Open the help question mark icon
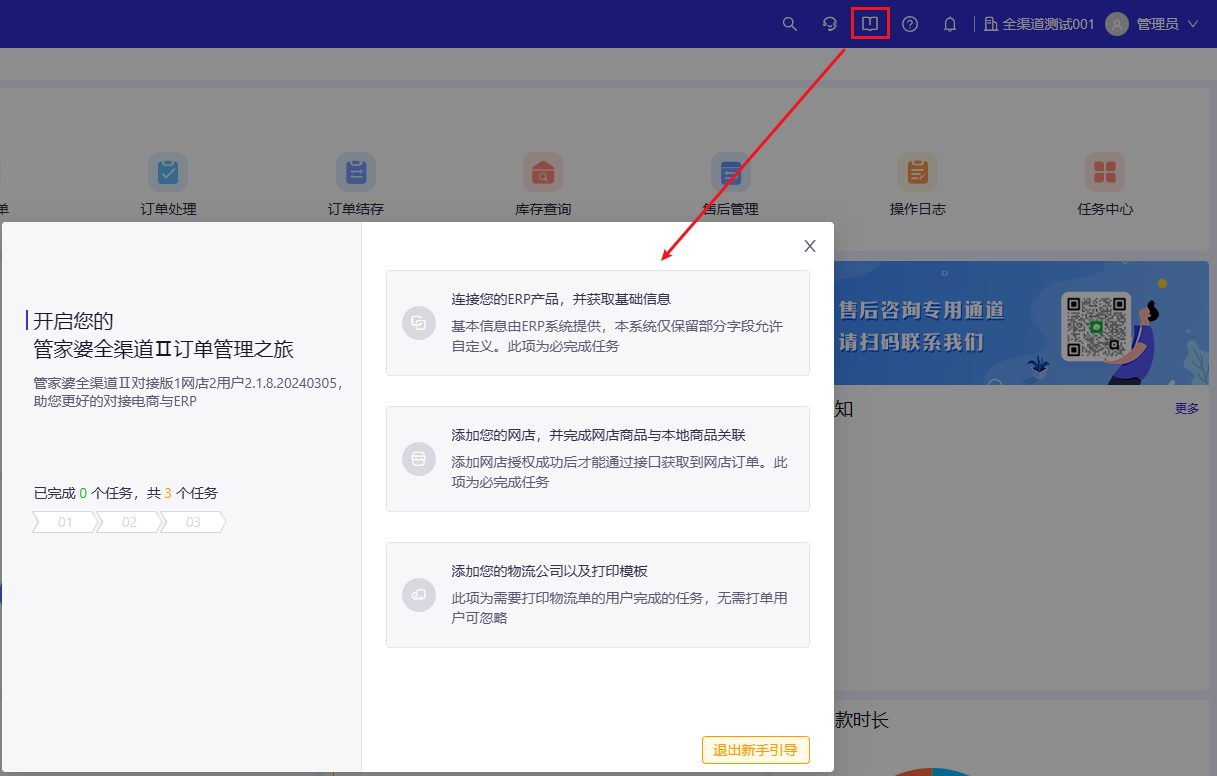 coord(910,24)
